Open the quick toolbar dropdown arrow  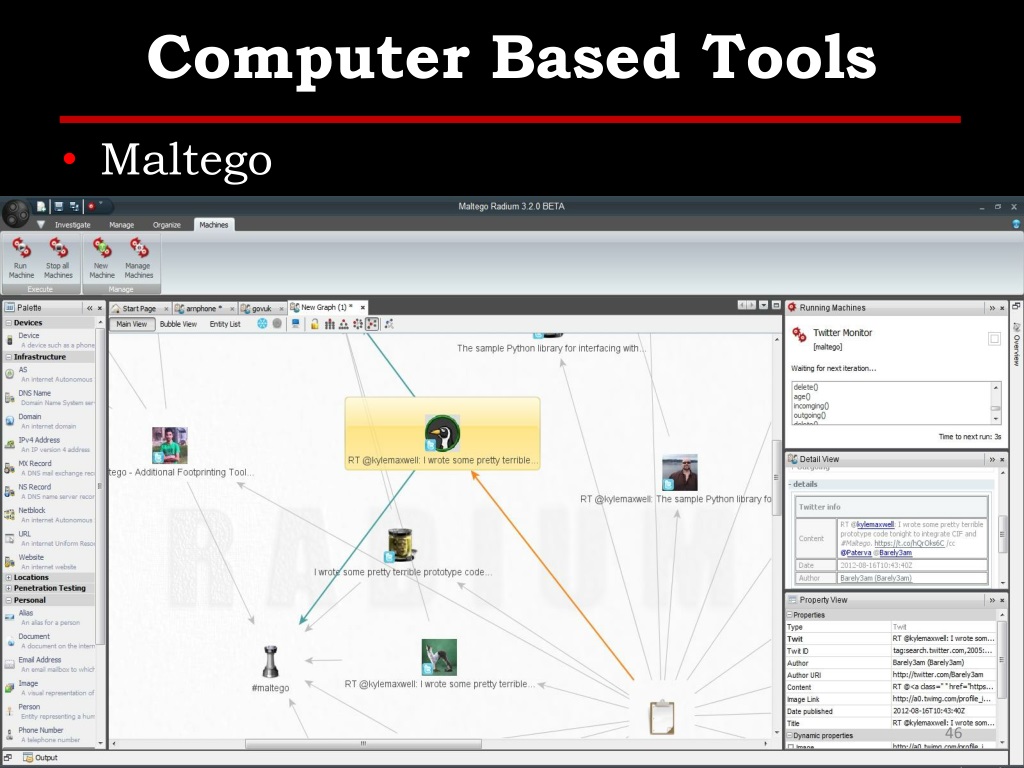[102, 204]
